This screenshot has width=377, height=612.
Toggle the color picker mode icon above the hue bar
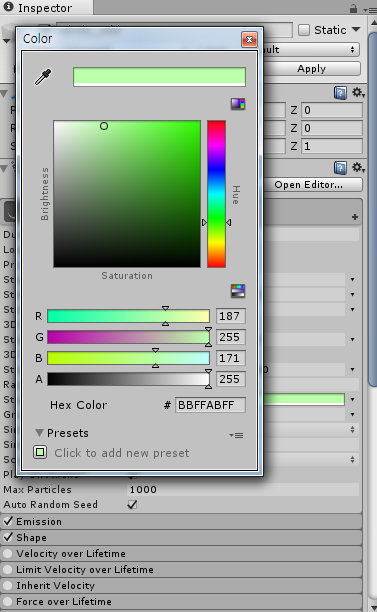pos(238,104)
